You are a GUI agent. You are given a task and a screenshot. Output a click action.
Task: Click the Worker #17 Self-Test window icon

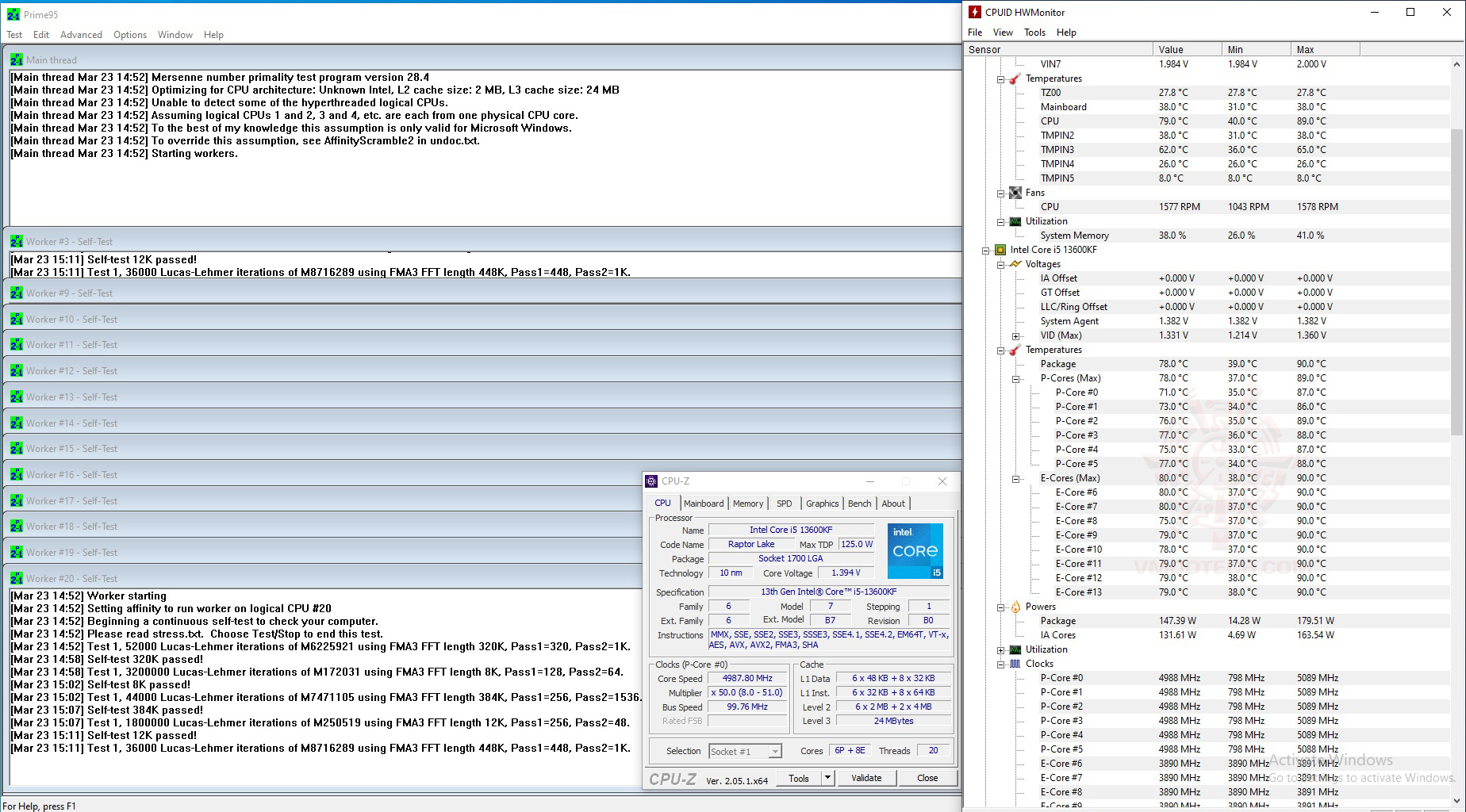(x=17, y=501)
